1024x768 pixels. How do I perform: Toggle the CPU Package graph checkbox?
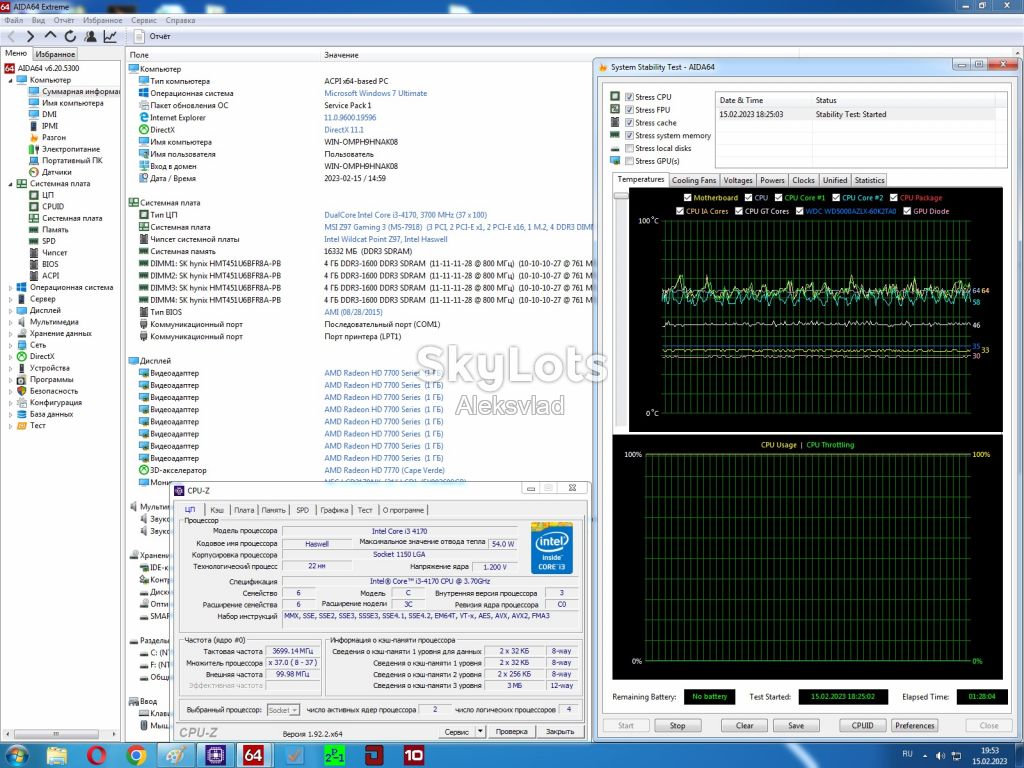(x=893, y=197)
